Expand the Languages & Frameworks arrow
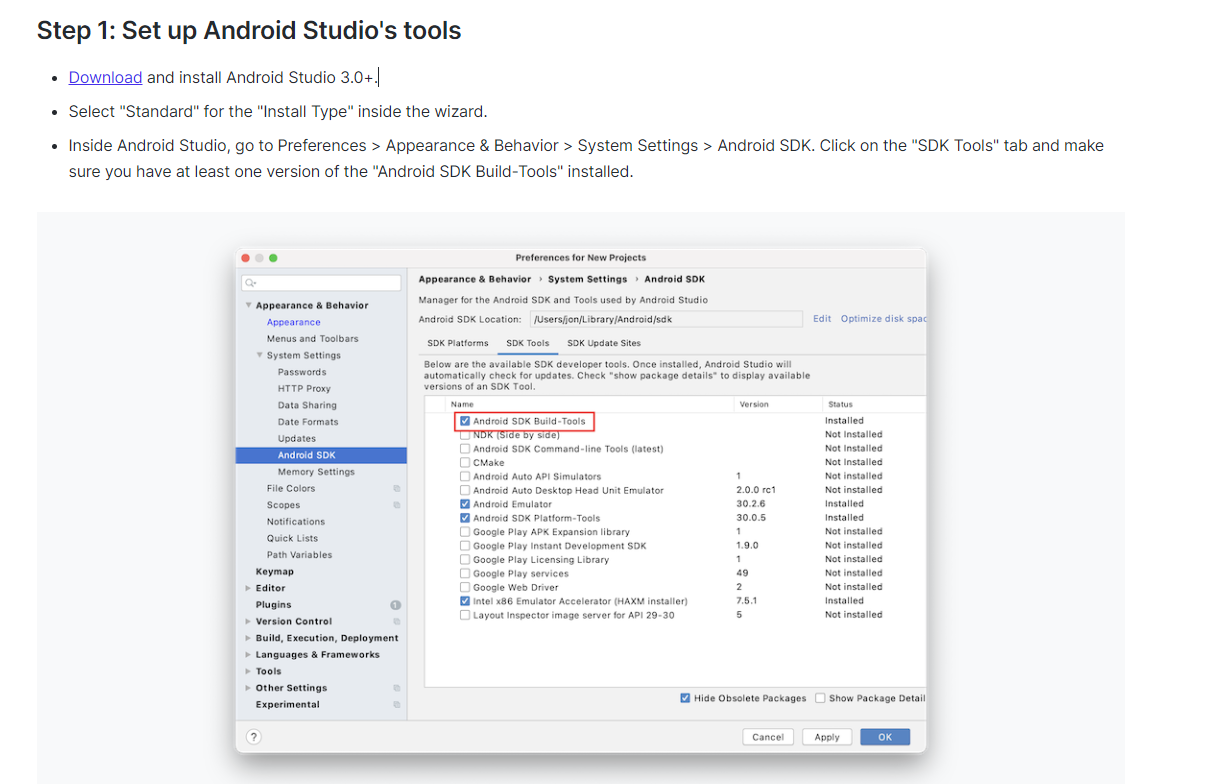Image resolution: width=1207 pixels, height=784 pixels. (x=249, y=655)
